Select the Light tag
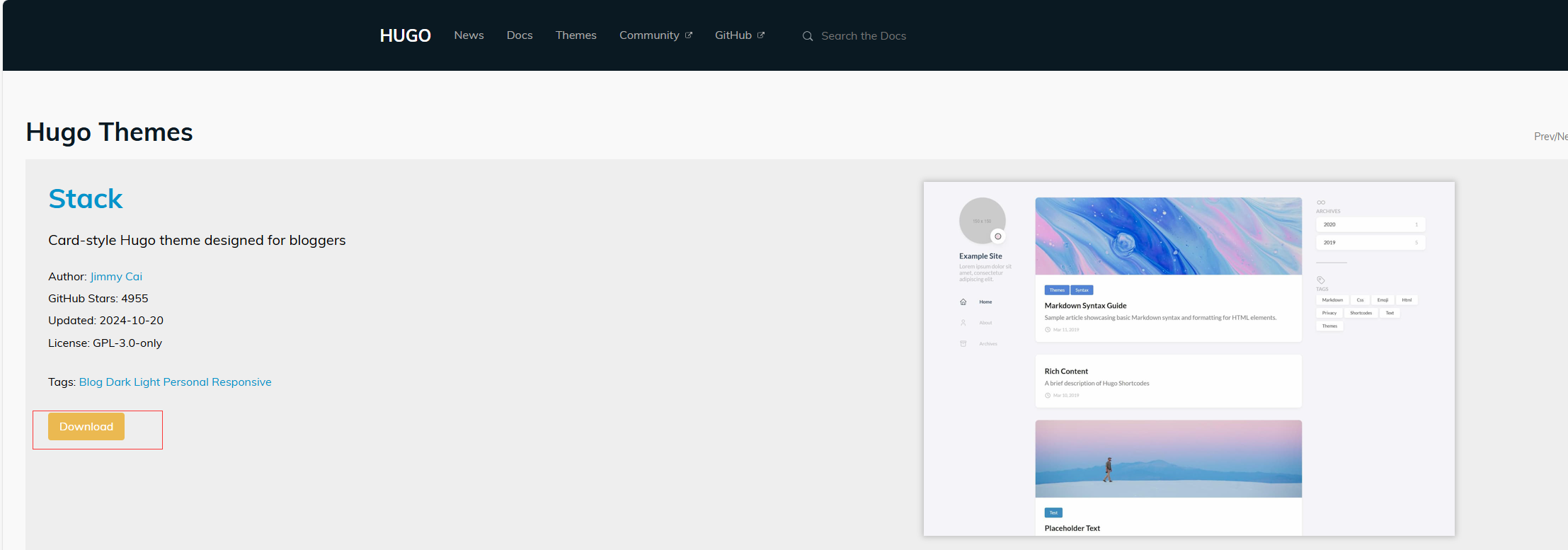Image resolution: width=1568 pixels, height=550 pixels. click(x=147, y=382)
